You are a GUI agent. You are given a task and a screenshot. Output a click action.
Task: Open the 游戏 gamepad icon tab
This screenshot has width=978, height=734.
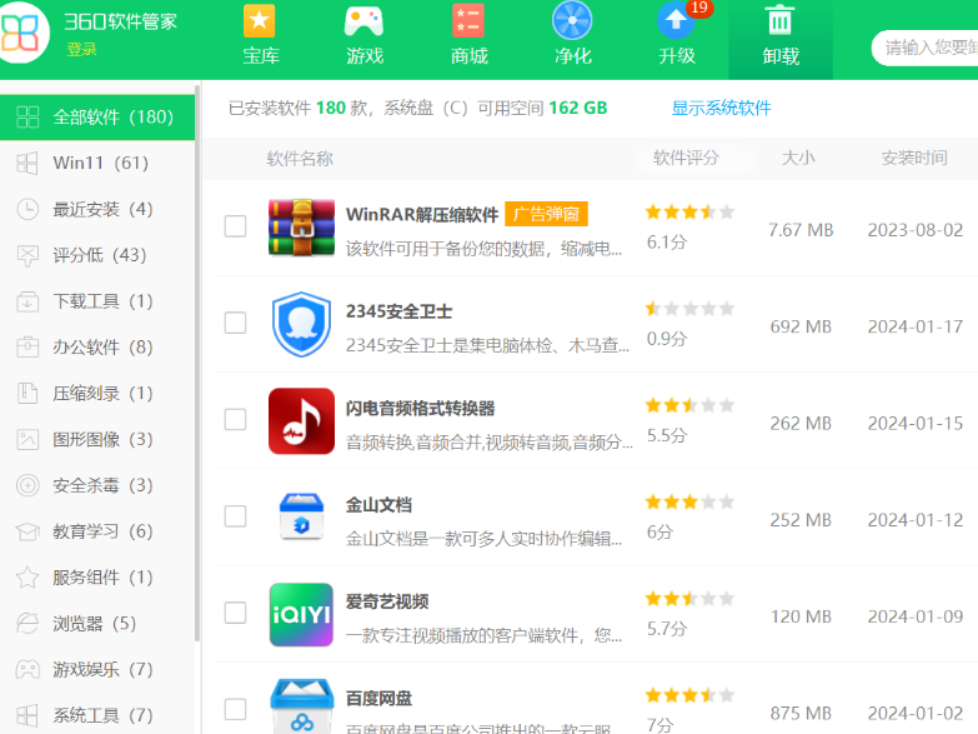click(x=364, y=21)
